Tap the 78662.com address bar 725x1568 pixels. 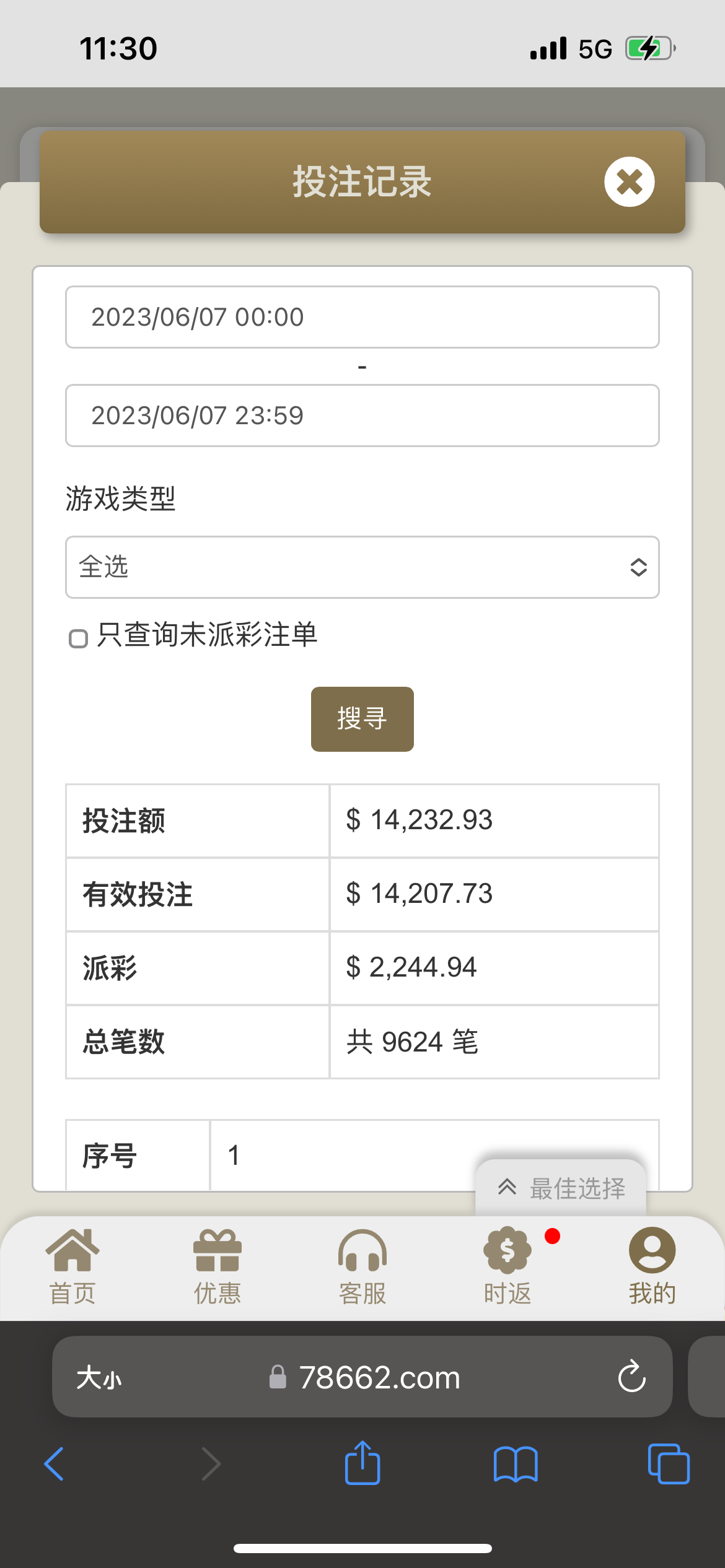[x=379, y=1378]
